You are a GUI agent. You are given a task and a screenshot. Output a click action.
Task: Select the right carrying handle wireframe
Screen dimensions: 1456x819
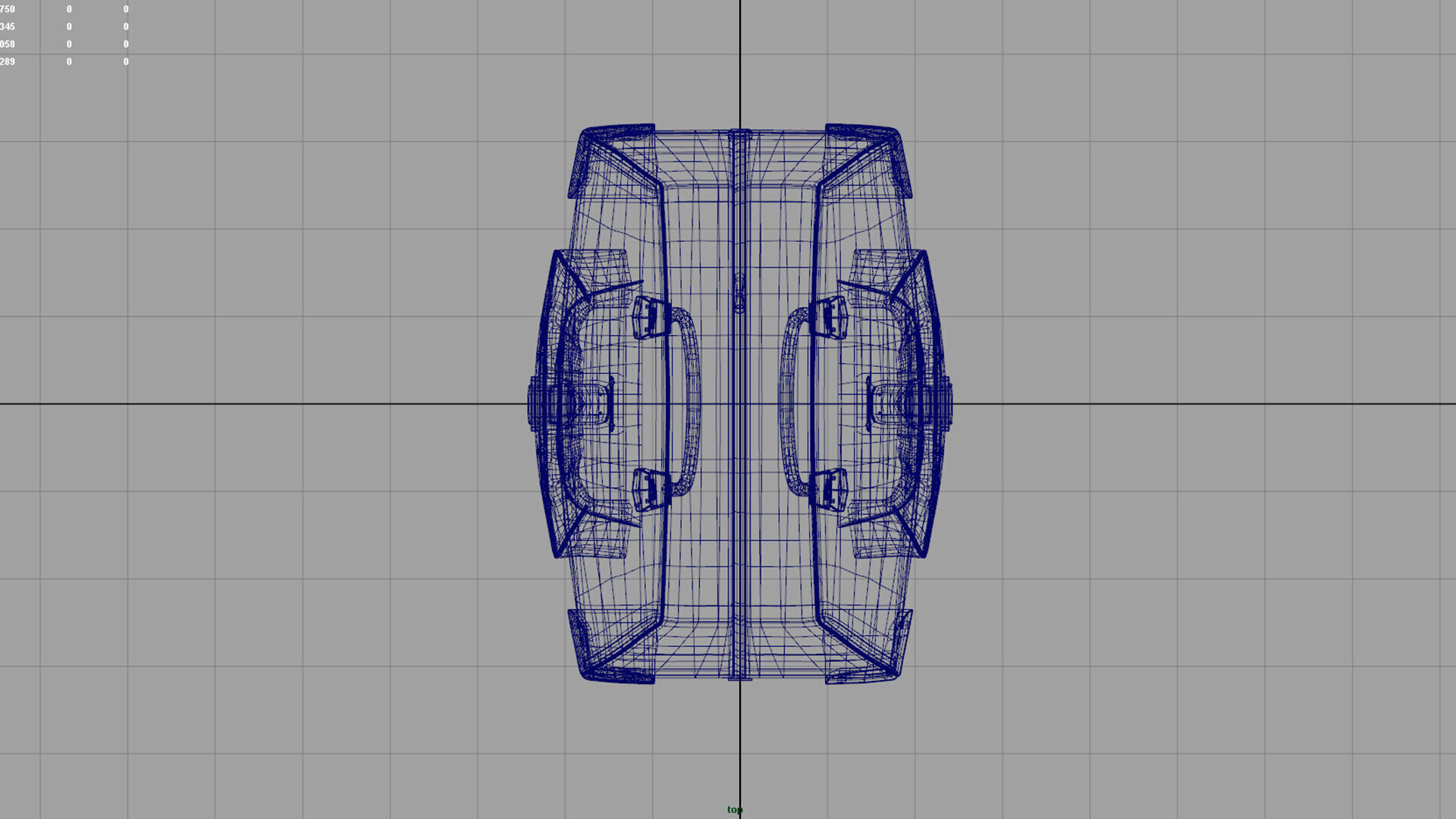pos(787,402)
